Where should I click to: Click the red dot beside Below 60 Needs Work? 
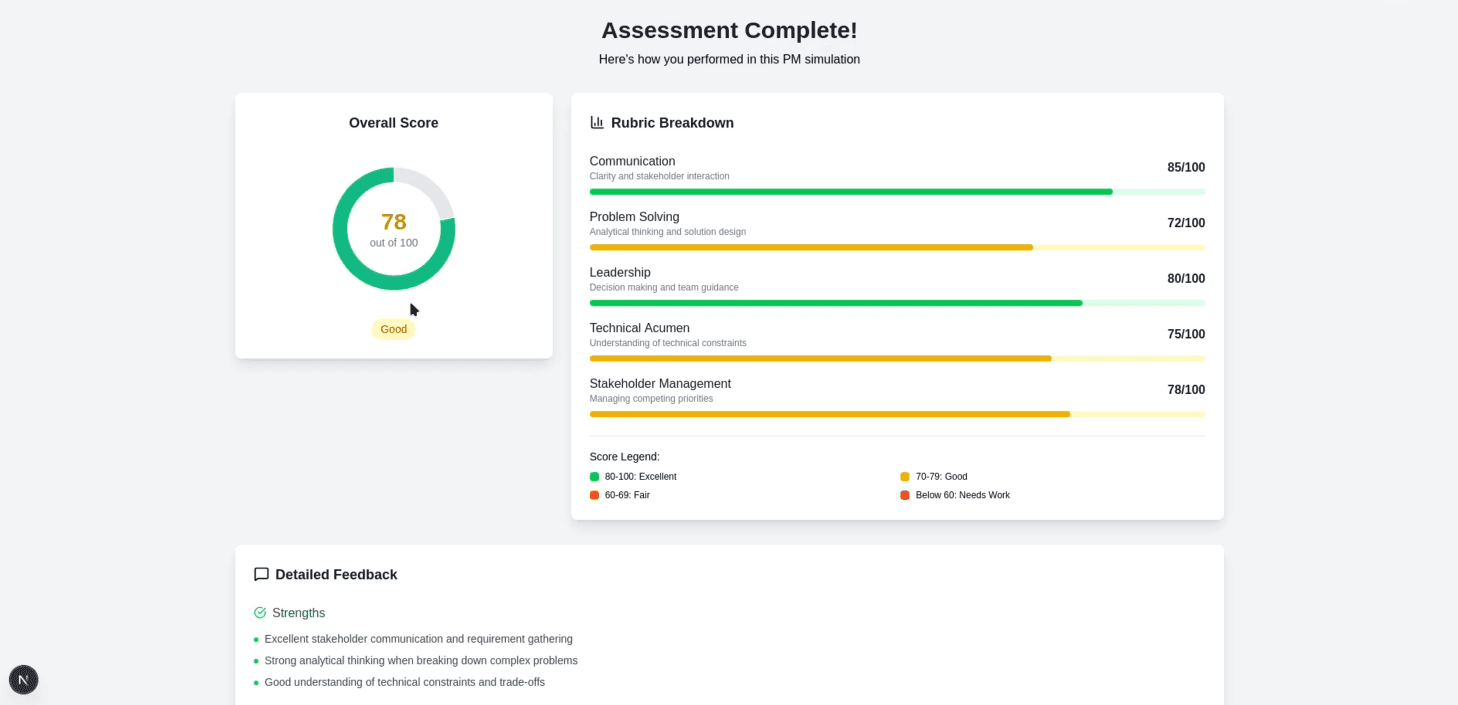(x=903, y=495)
